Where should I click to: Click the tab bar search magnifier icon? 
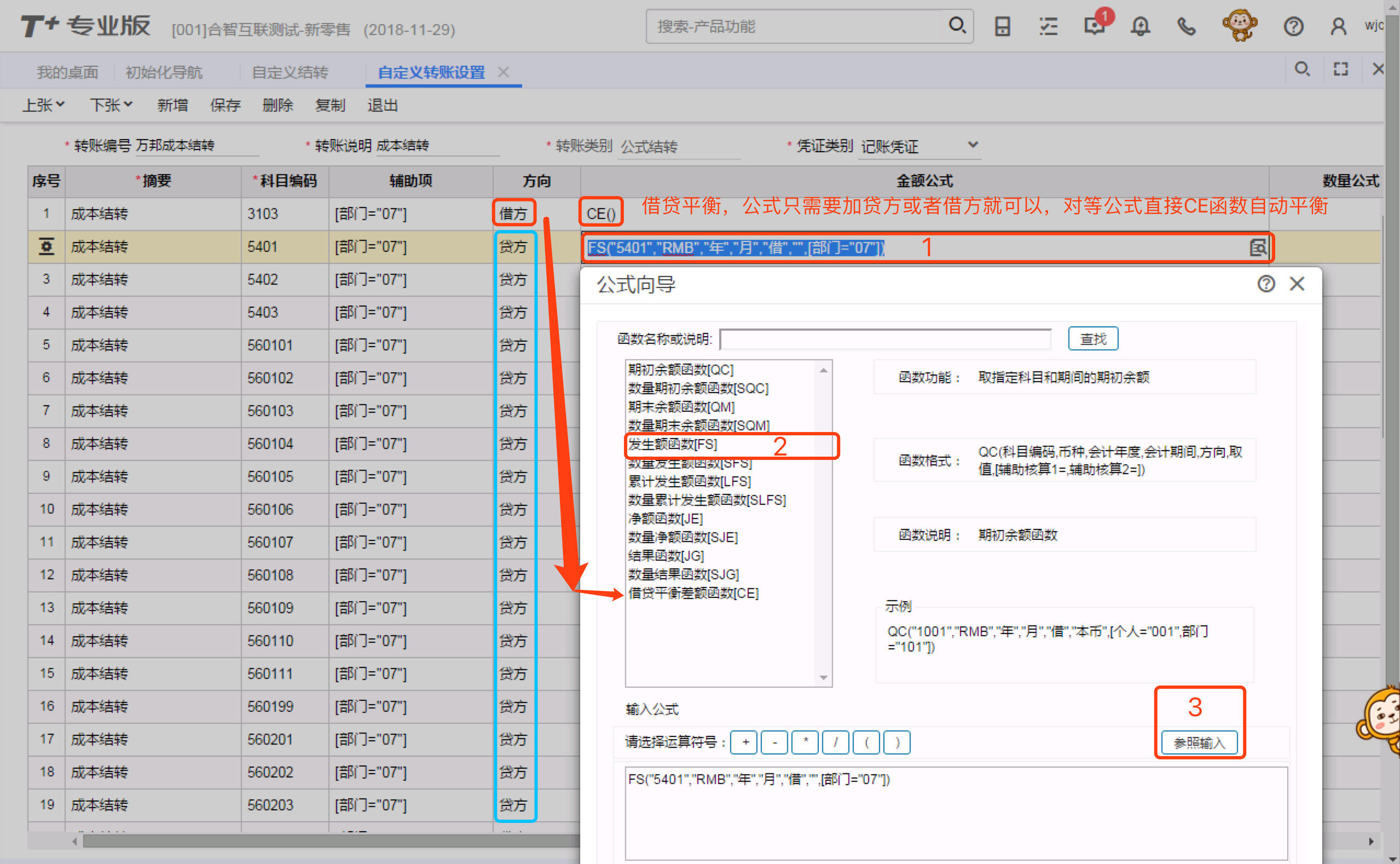coord(1301,69)
